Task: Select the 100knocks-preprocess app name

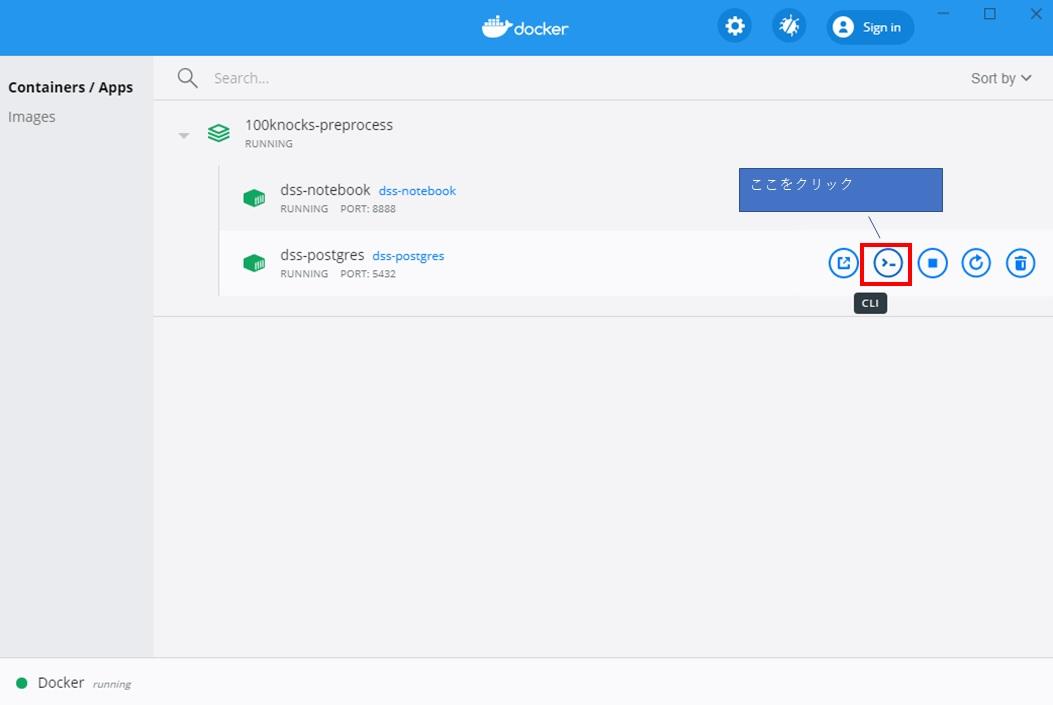Action: 319,125
